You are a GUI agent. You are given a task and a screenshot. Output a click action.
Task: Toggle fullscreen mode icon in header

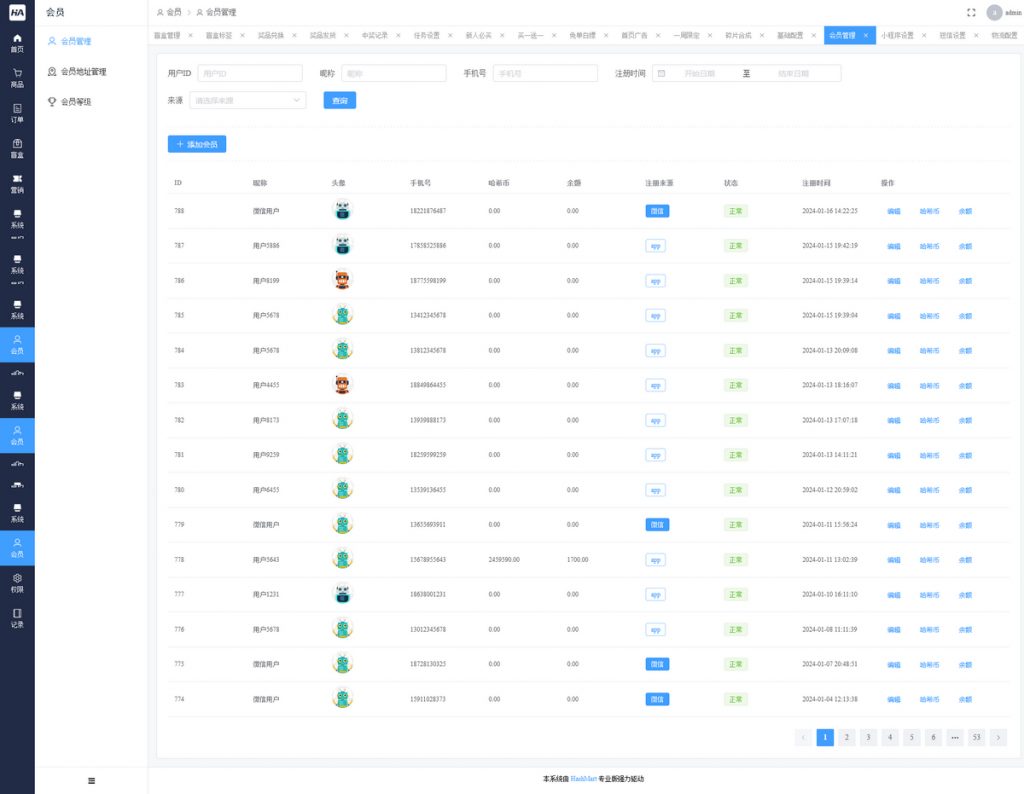pos(971,12)
